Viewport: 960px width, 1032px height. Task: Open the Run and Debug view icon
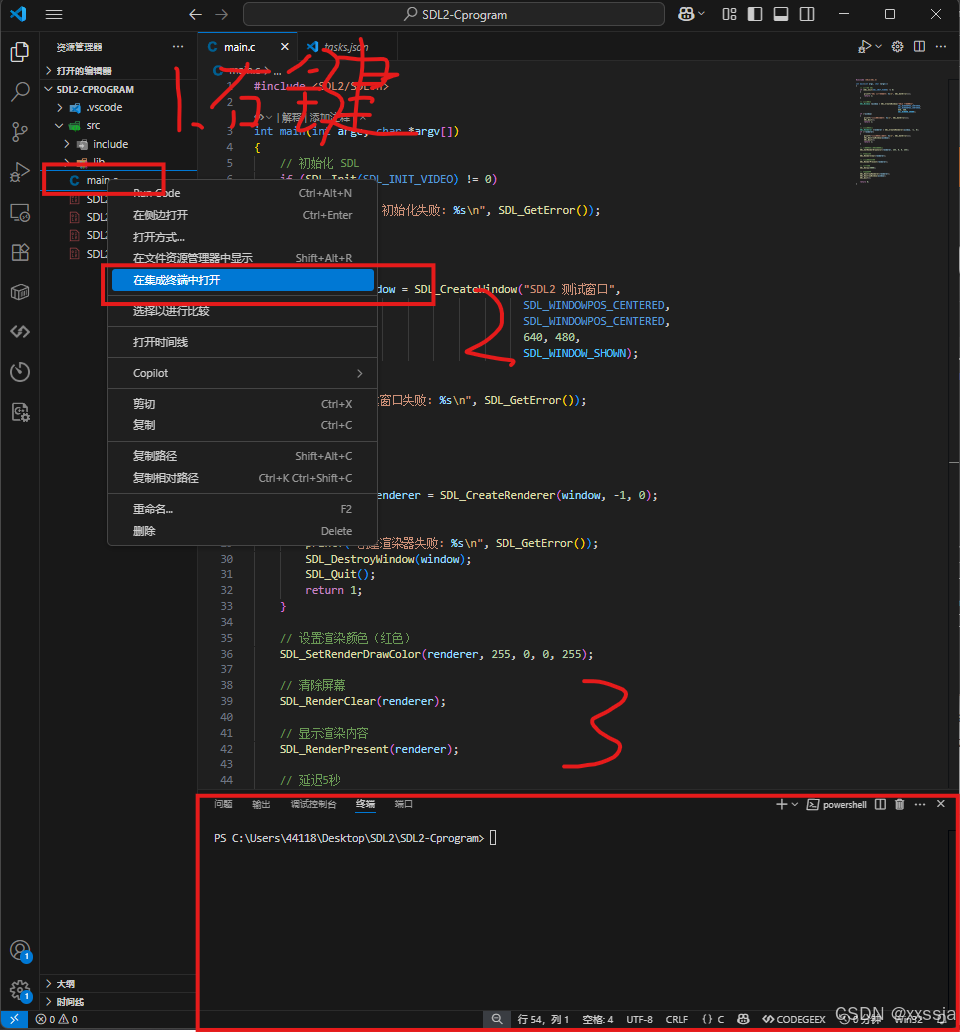tap(20, 172)
